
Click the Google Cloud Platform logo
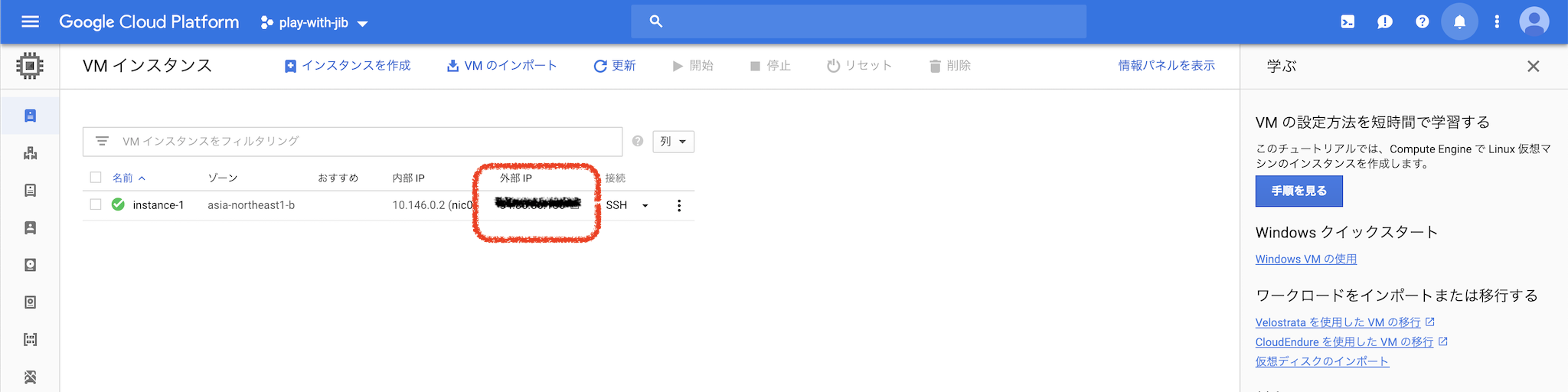pos(149,22)
